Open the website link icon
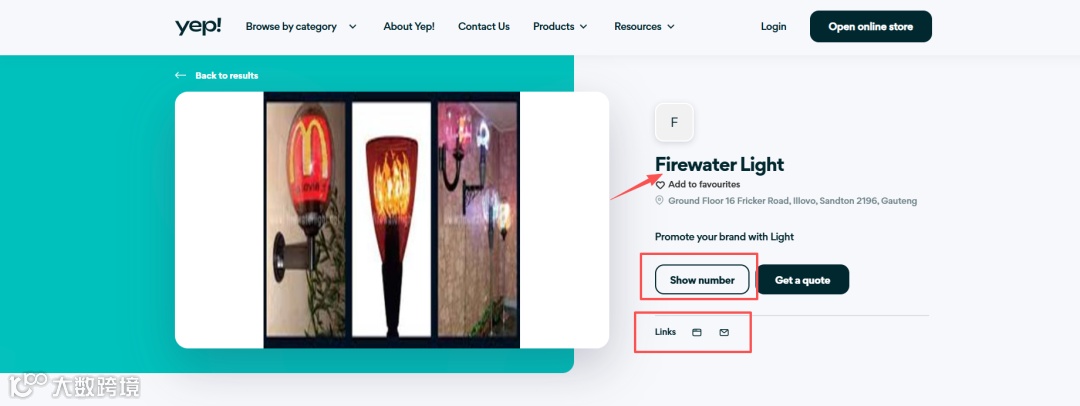This screenshot has height=406, width=1080. [x=696, y=332]
